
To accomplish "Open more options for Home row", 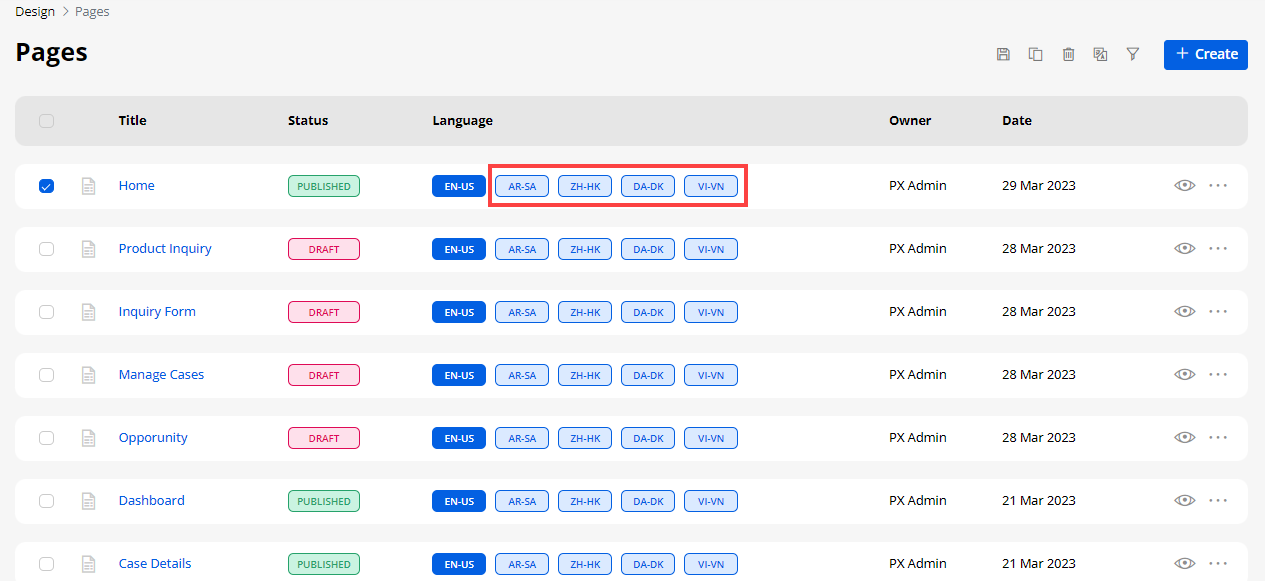I will pos(1218,185).
